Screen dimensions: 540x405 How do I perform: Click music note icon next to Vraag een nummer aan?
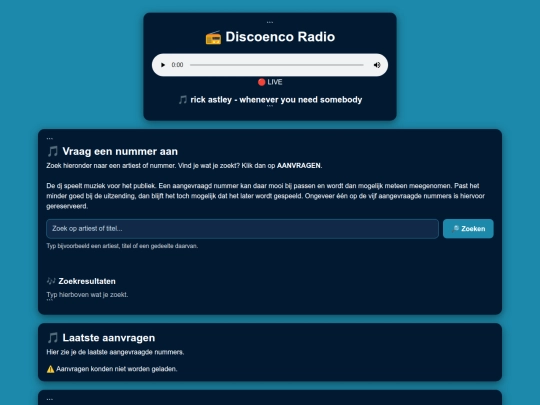53,152
